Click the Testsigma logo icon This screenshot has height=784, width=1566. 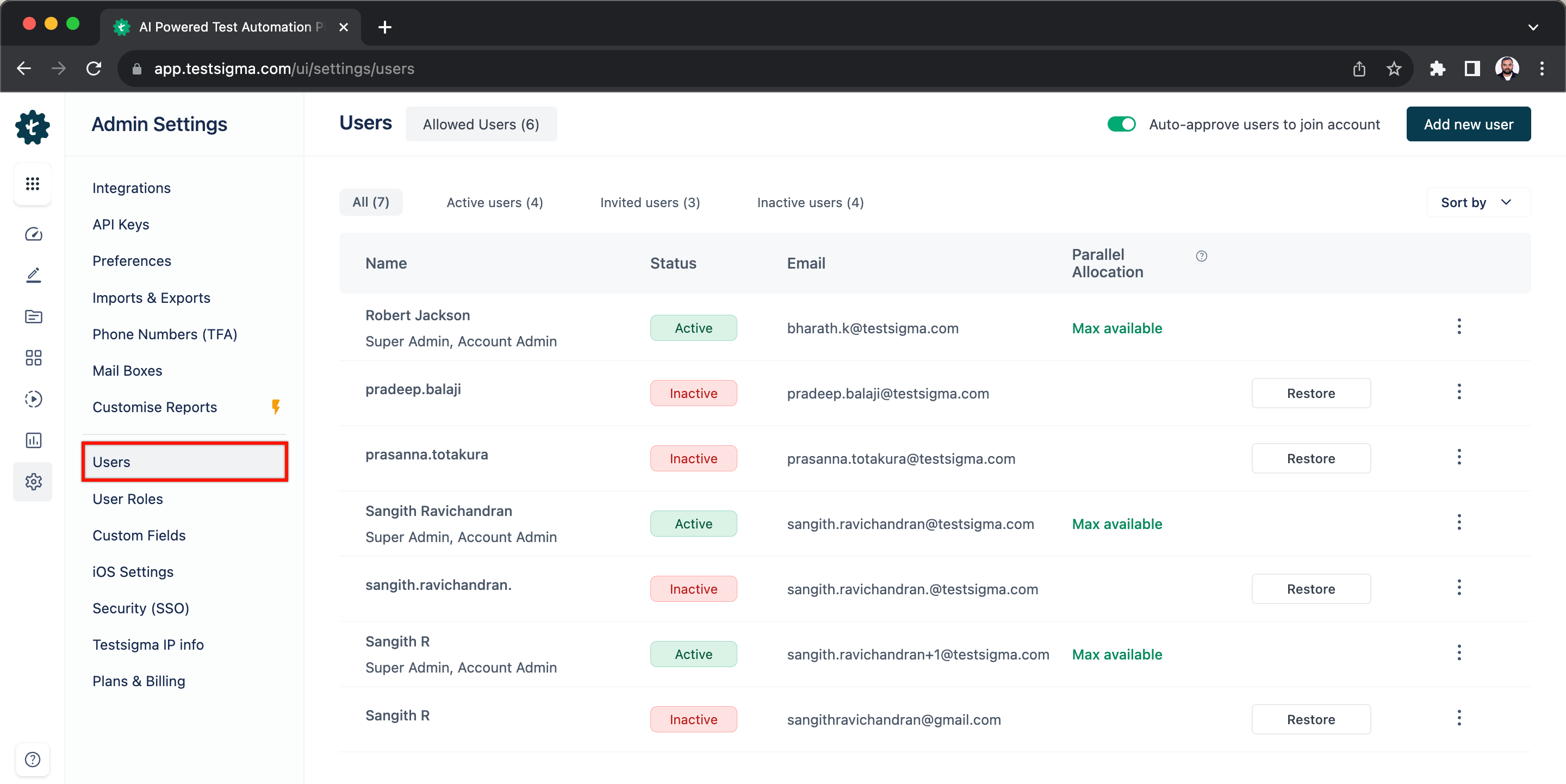[x=32, y=127]
